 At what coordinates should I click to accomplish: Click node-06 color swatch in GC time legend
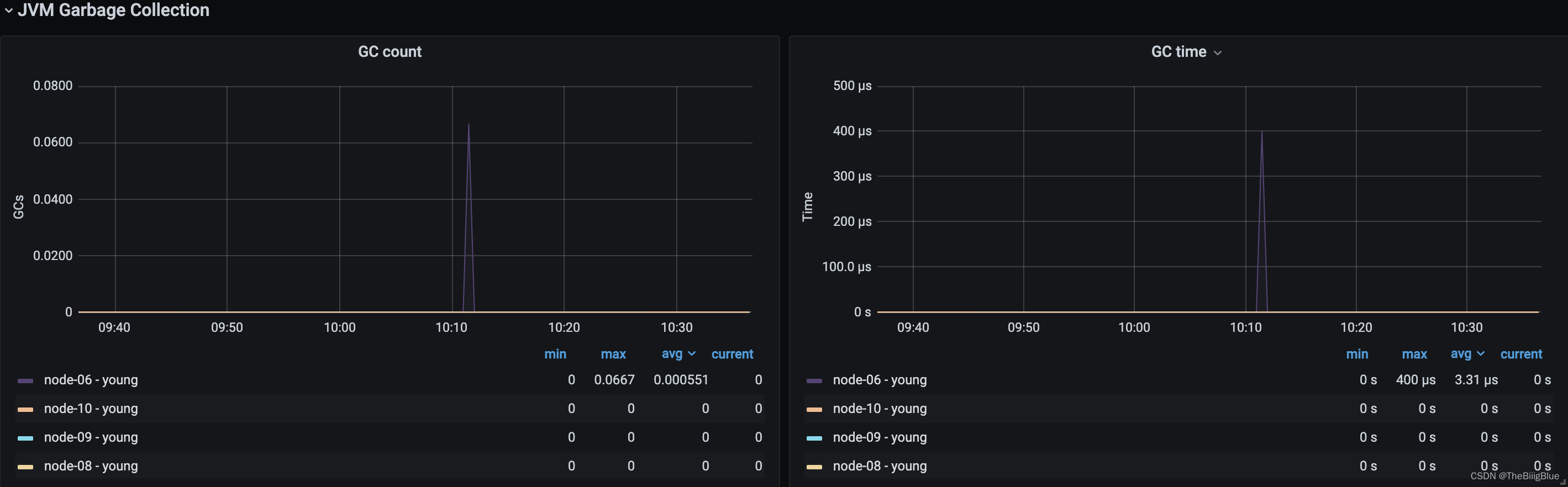click(x=814, y=380)
